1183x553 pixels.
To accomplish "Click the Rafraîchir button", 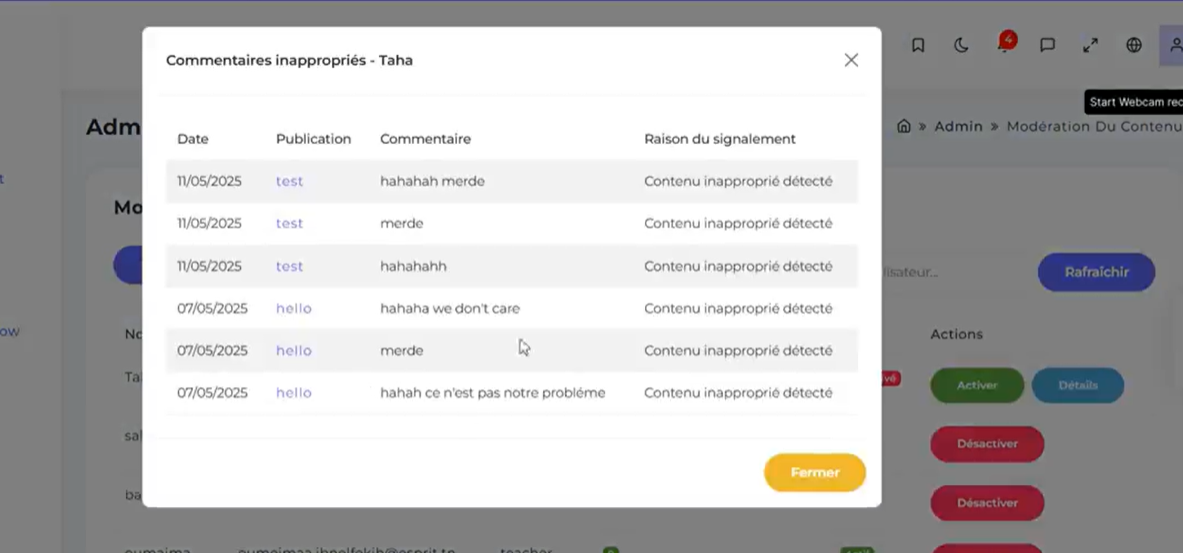I will (1096, 272).
